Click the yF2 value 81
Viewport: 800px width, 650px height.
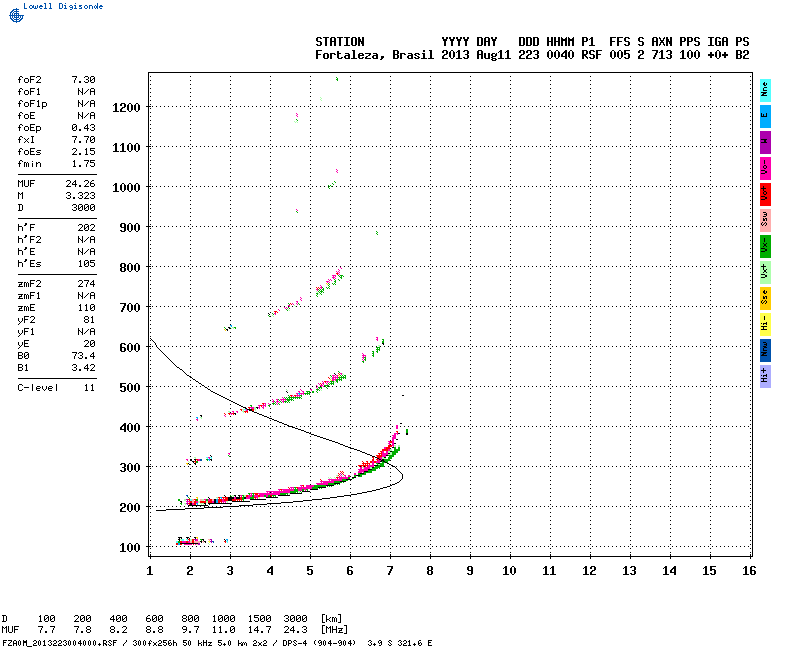[89, 320]
